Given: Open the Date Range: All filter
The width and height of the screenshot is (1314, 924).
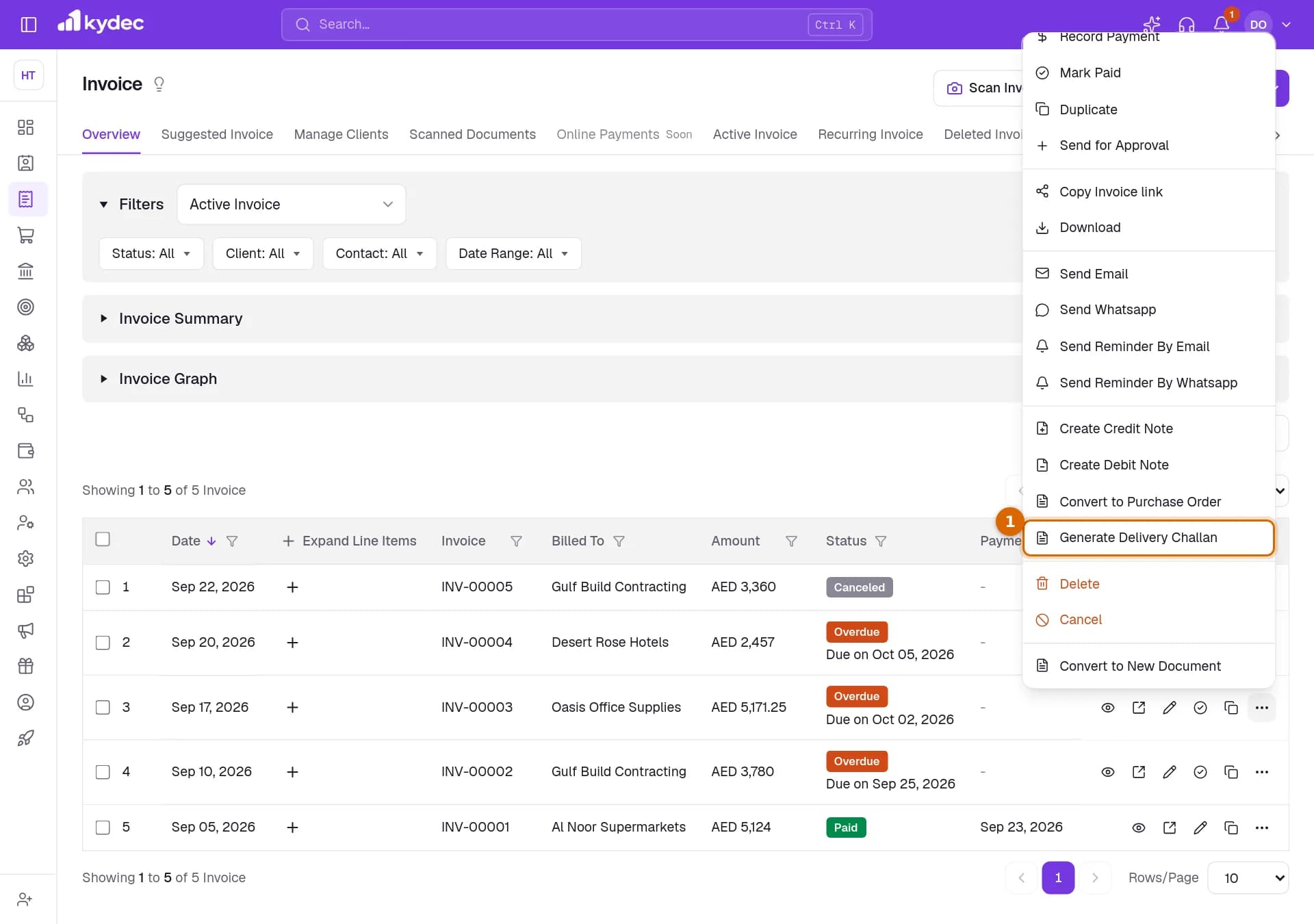Looking at the screenshot, I should click(513, 253).
